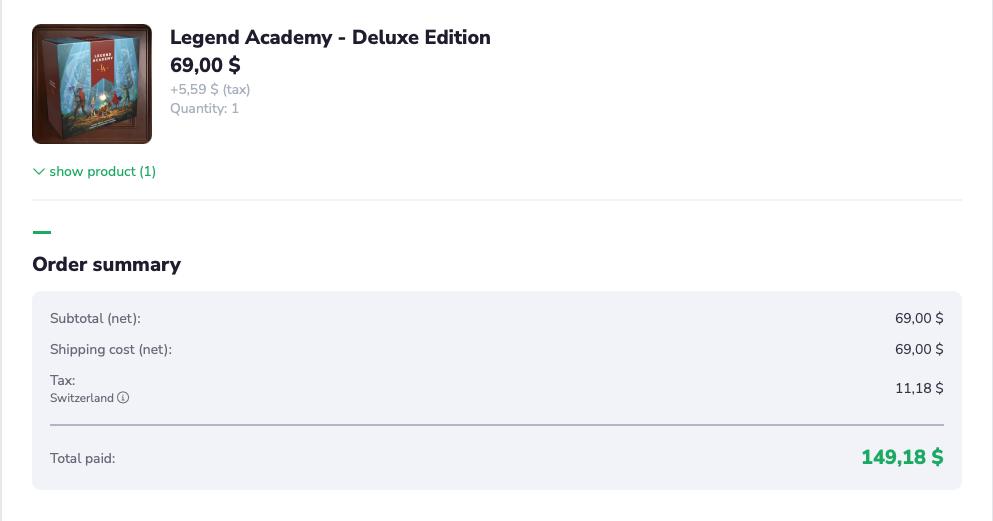Click the Order summary heading
Screen dimensions: 993x521
[x=106, y=264]
